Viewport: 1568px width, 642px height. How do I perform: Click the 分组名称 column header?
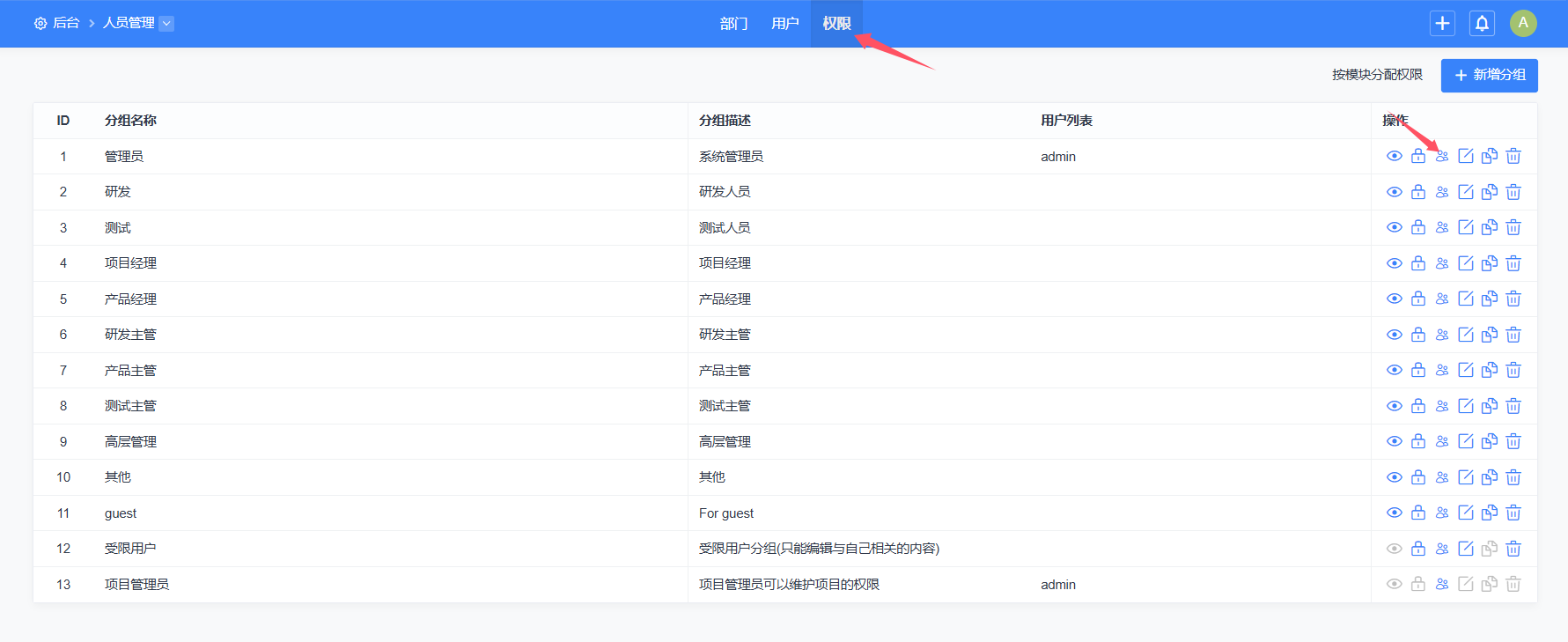(130, 121)
